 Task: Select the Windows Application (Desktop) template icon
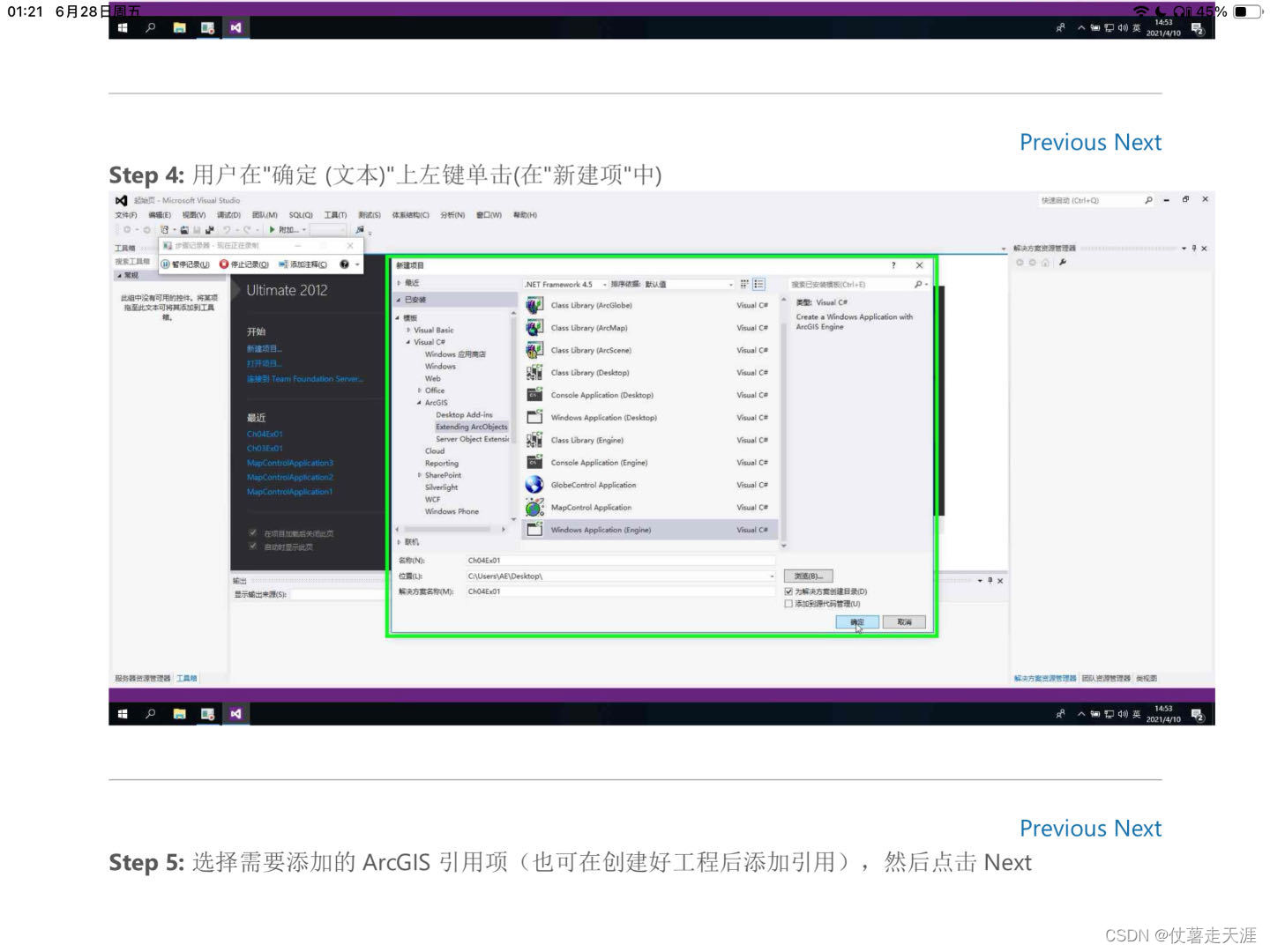(534, 418)
